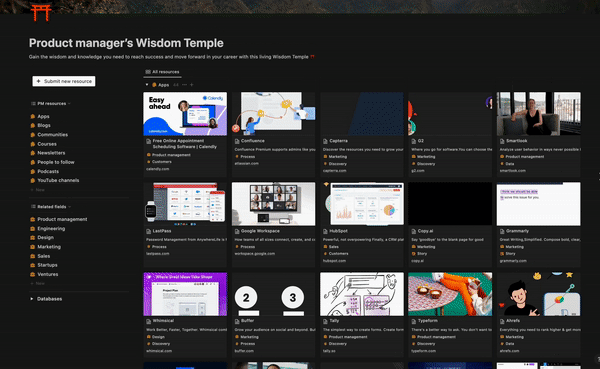The image size is (600, 369).
Task: Collapse the Apps group toggle triangle
Action: [x=147, y=85]
